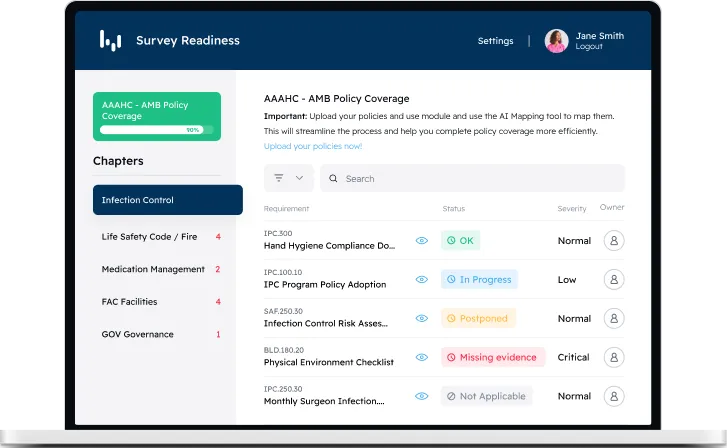Toggle eye icon for Hand Hygiene Compliance
This screenshot has height=448, width=727.
[x=422, y=241]
